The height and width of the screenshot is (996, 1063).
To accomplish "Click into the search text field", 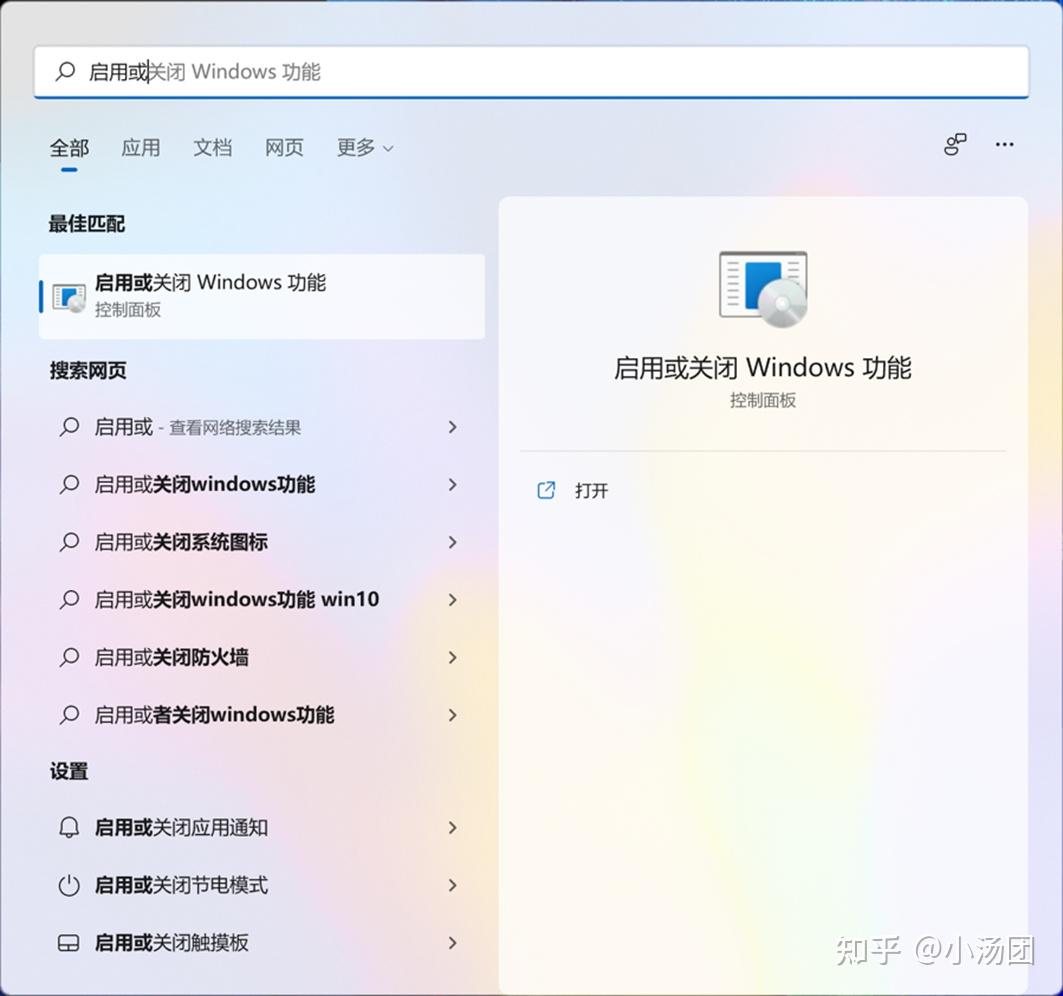I will click(x=532, y=71).
